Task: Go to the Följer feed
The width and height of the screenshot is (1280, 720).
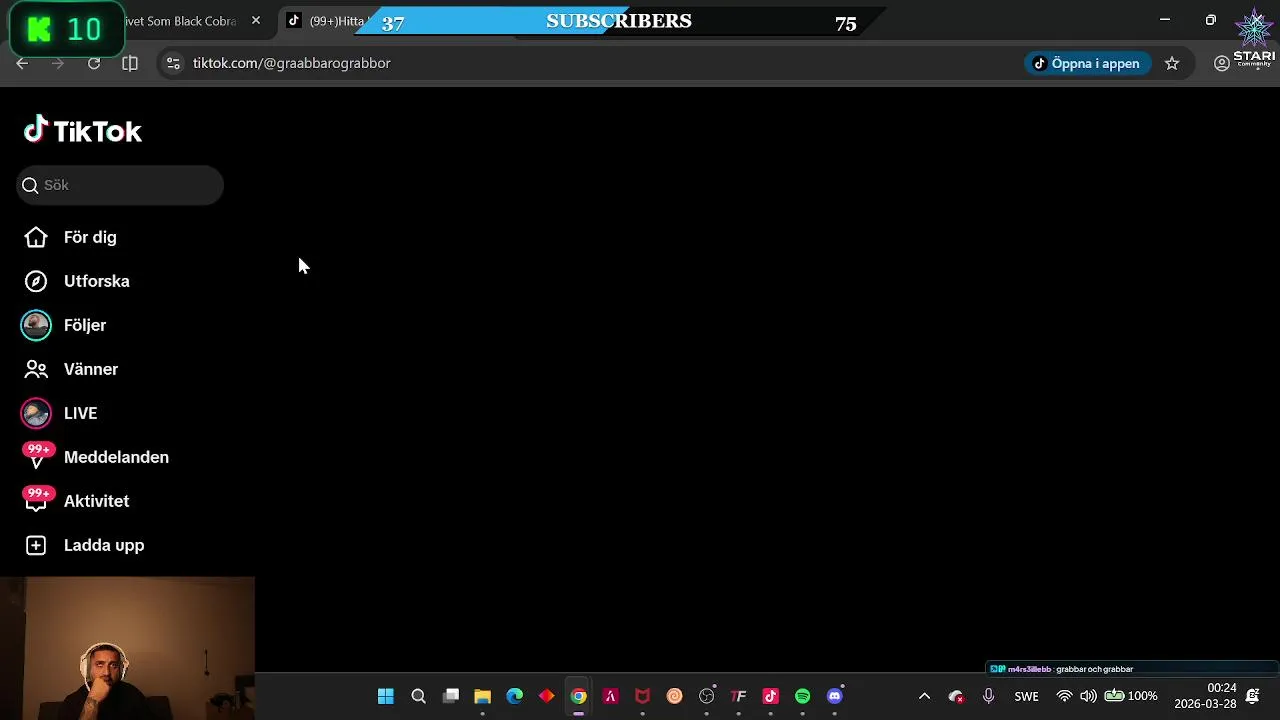Action: click(x=85, y=325)
